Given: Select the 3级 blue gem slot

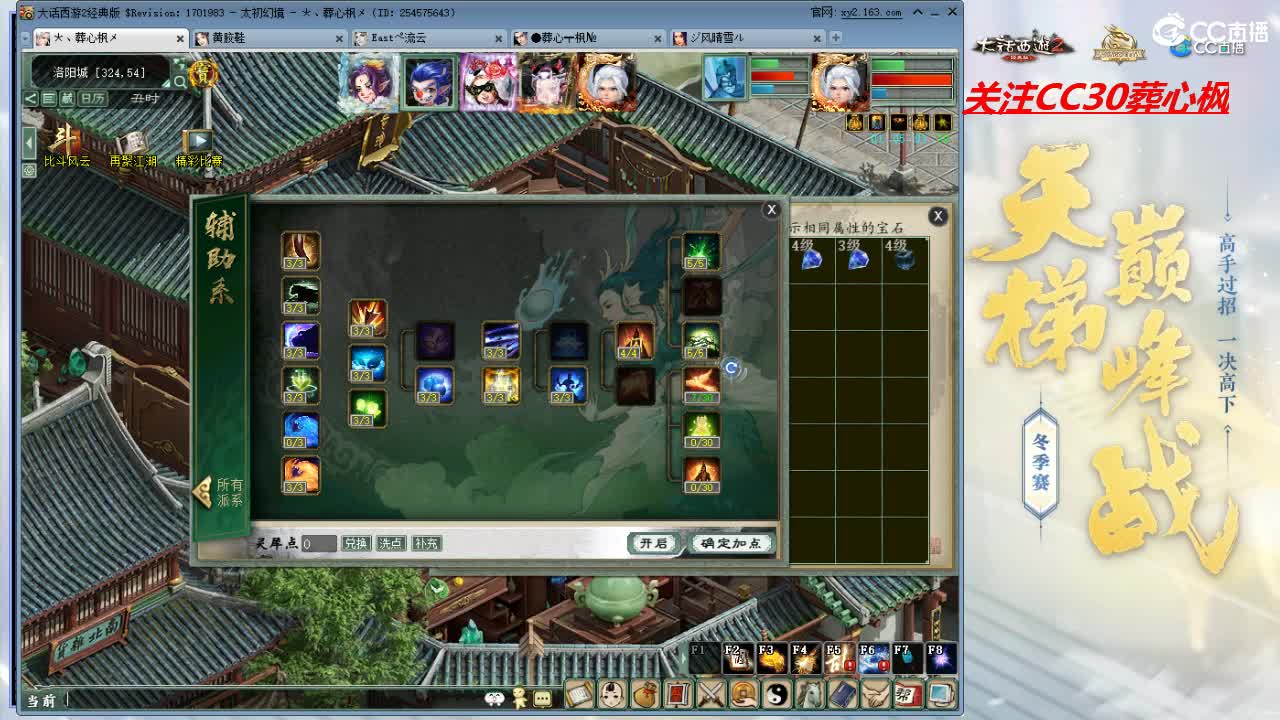Looking at the screenshot, I should click(857, 261).
